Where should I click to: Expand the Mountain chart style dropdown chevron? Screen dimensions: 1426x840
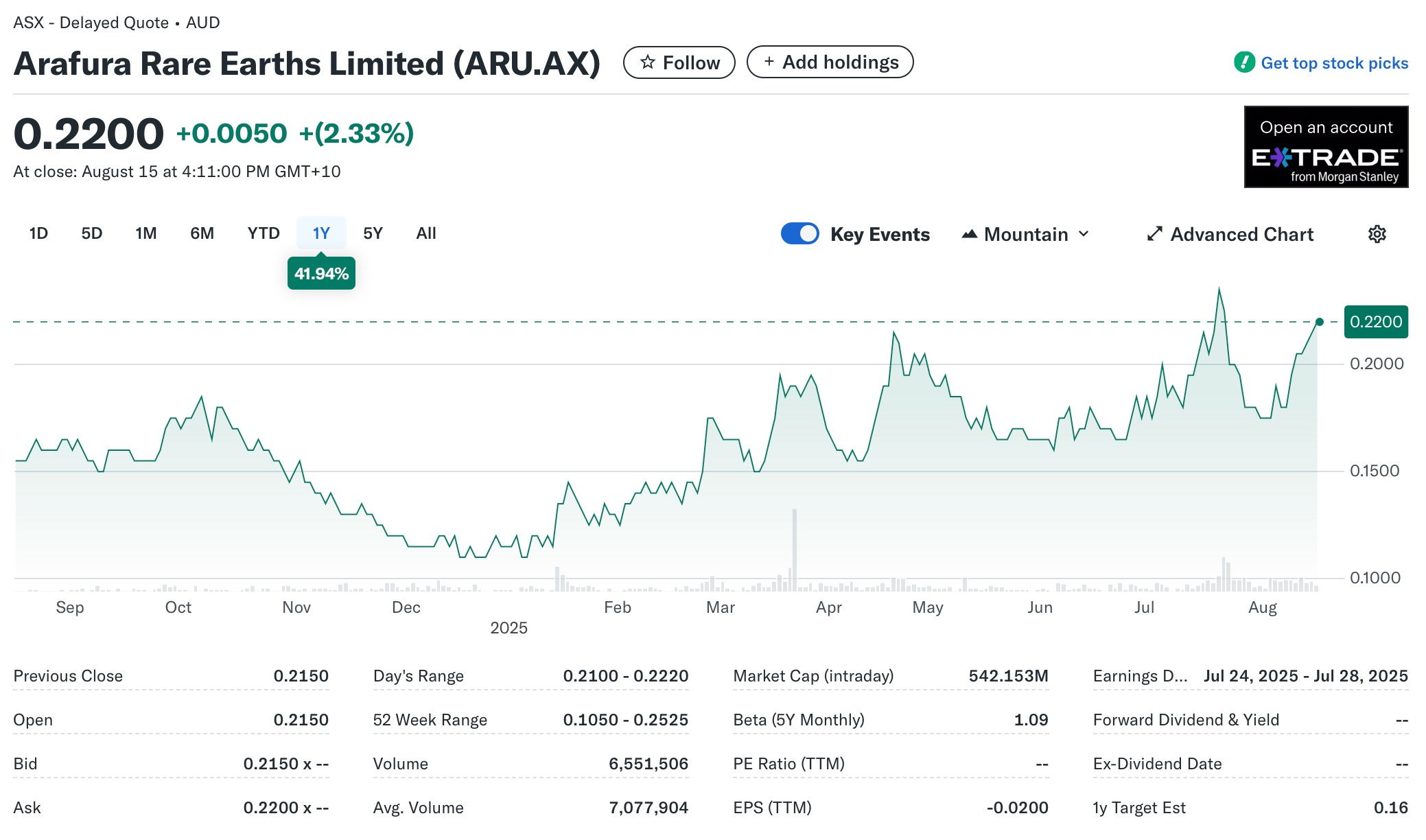point(1084,234)
